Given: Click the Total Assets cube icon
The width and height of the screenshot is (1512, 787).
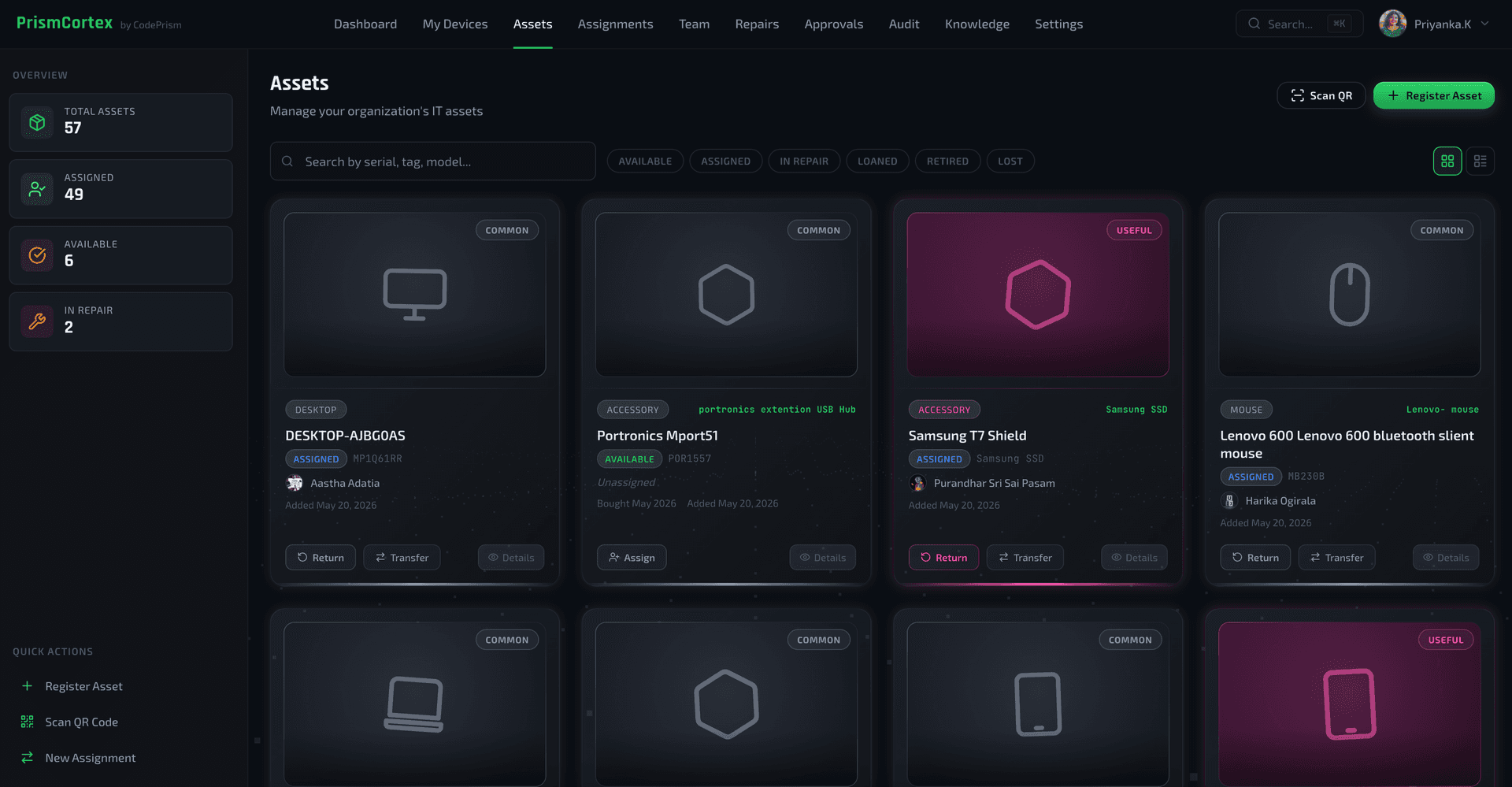Looking at the screenshot, I should pyautogui.click(x=37, y=122).
